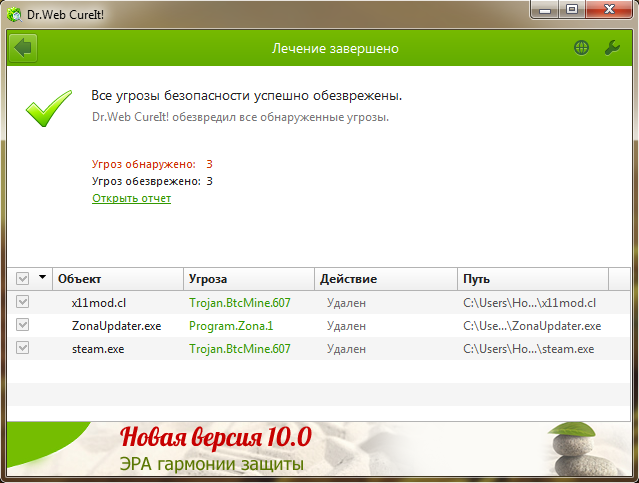The image size is (639, 483).
Task: Toggle the select-all checkbox in table header
Action: [x=22, y=279]
